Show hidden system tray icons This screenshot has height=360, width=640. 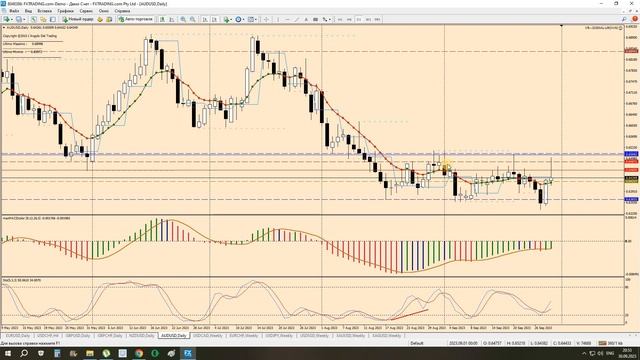(584, 353)
